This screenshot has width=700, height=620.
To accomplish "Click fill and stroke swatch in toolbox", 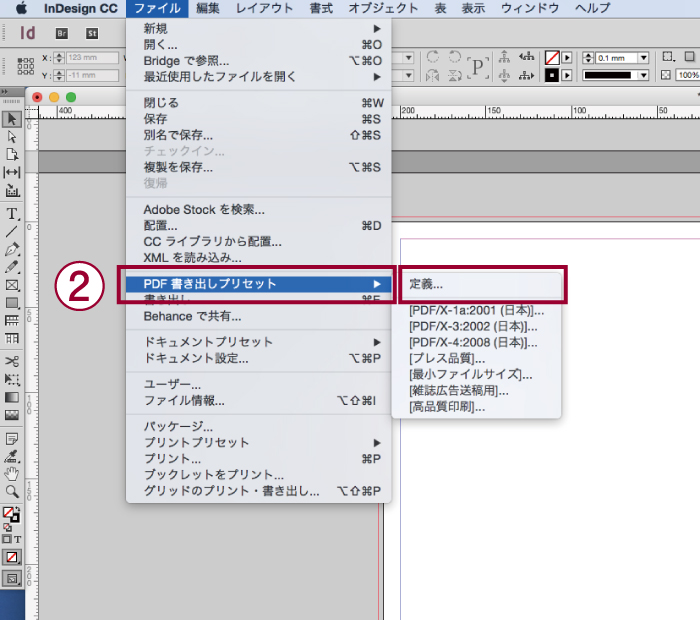I will (x=12, y=514).
